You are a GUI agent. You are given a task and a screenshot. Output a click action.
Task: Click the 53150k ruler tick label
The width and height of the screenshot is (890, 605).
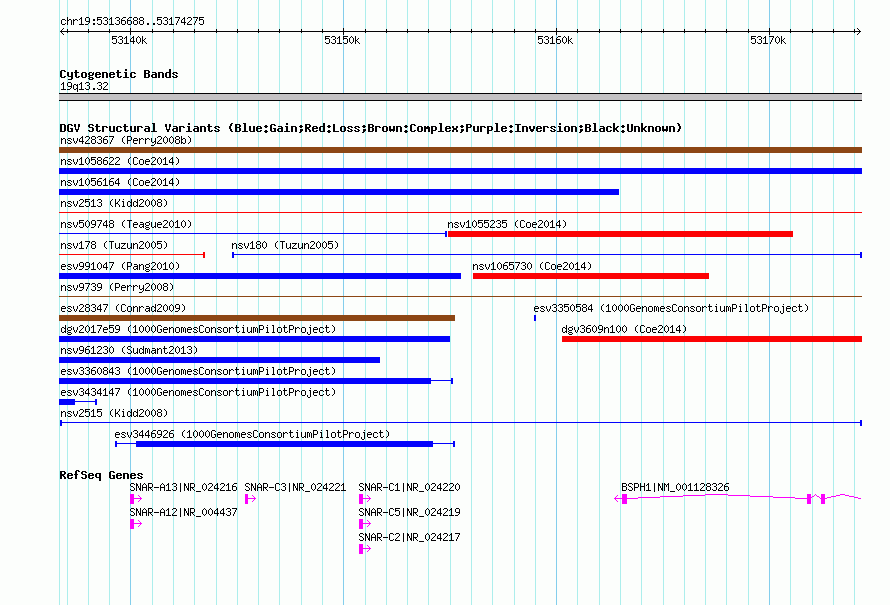[342, 40]
